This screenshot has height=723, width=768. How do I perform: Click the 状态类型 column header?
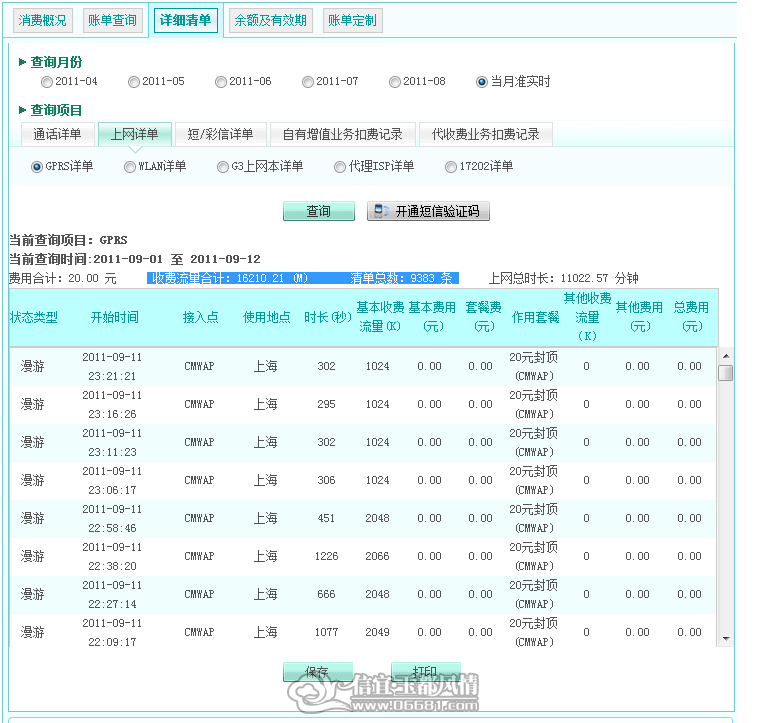click(34, 317)
